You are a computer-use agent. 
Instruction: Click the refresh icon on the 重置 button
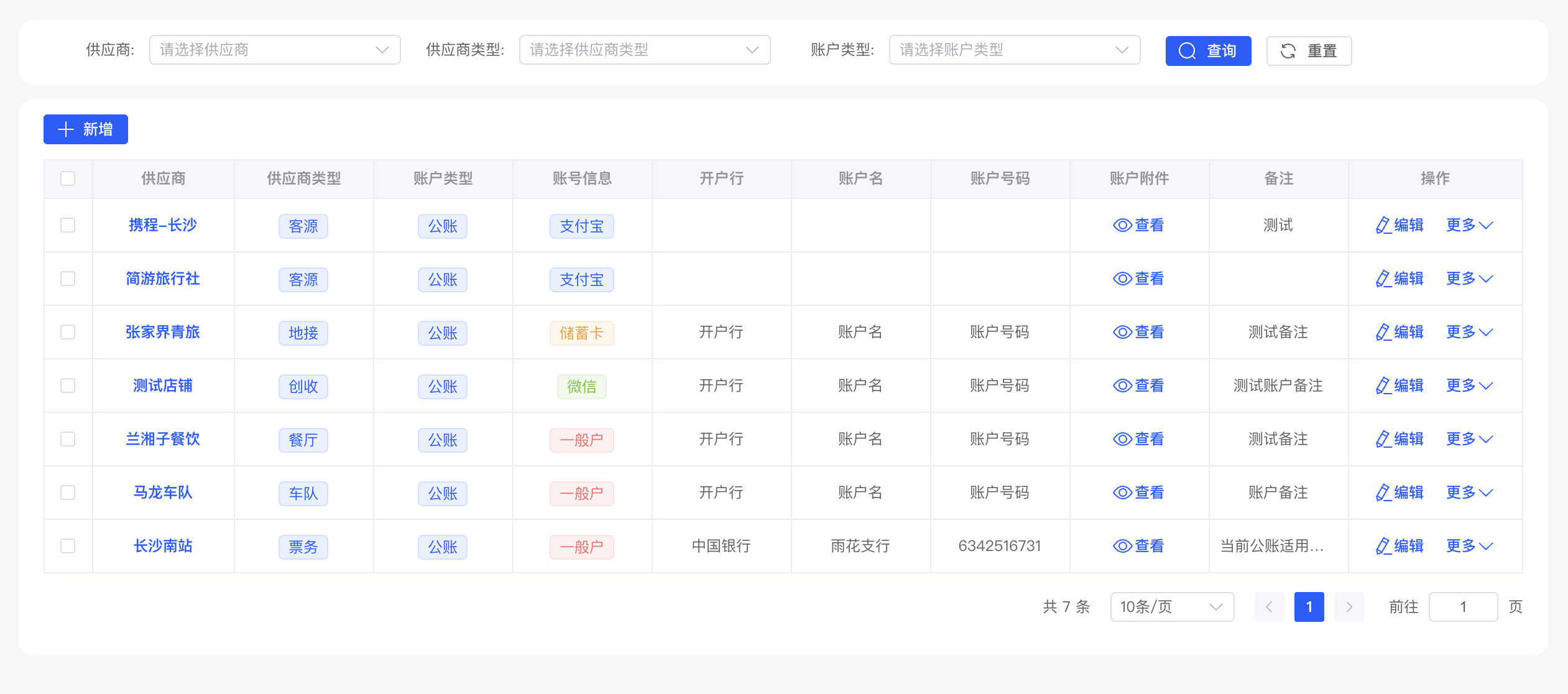click(x=1288, y=51)
